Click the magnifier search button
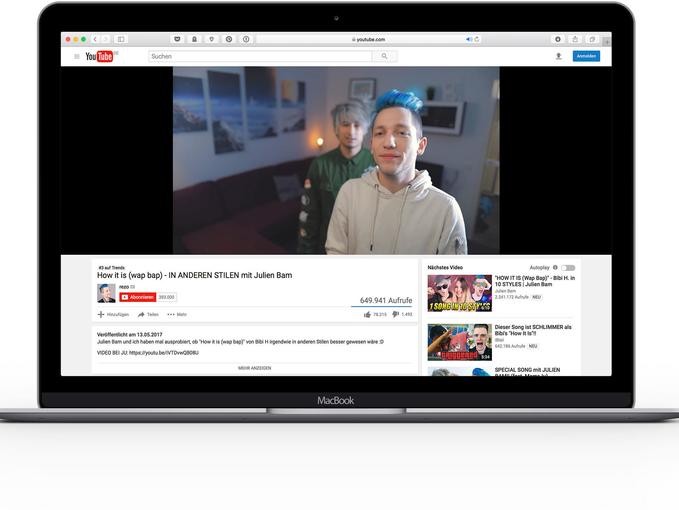Viewport: 679px width, 510px height. coord(384,56)
